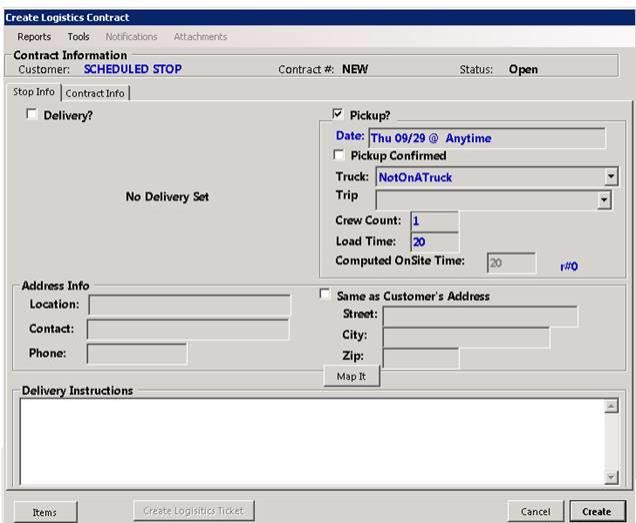Screen dimensions: 636x523
Task: Click the Create Logisitics Ticket button
Action: coord(194,510)
